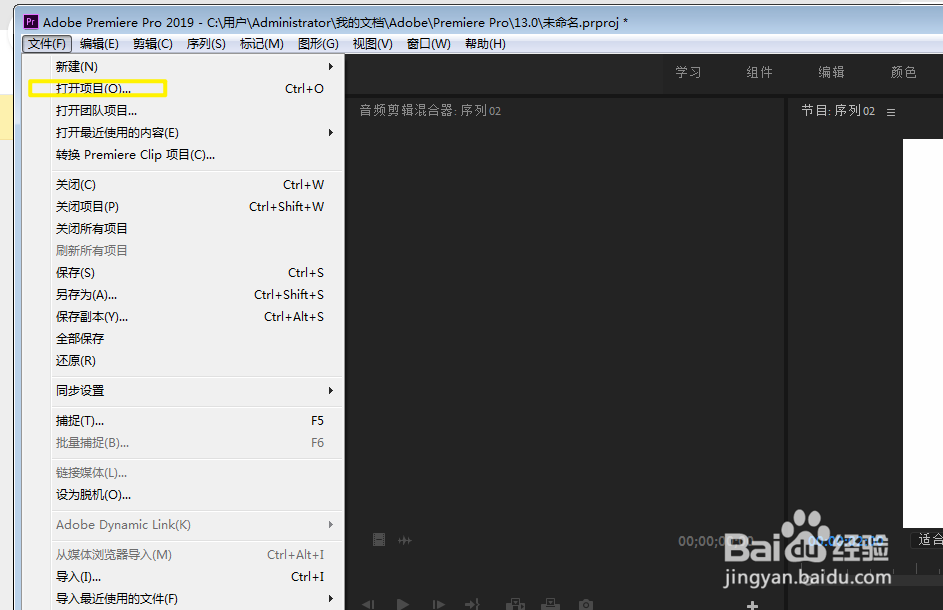
Task: Choose 保存(S) in File menu
Action: tap(183, 273)
